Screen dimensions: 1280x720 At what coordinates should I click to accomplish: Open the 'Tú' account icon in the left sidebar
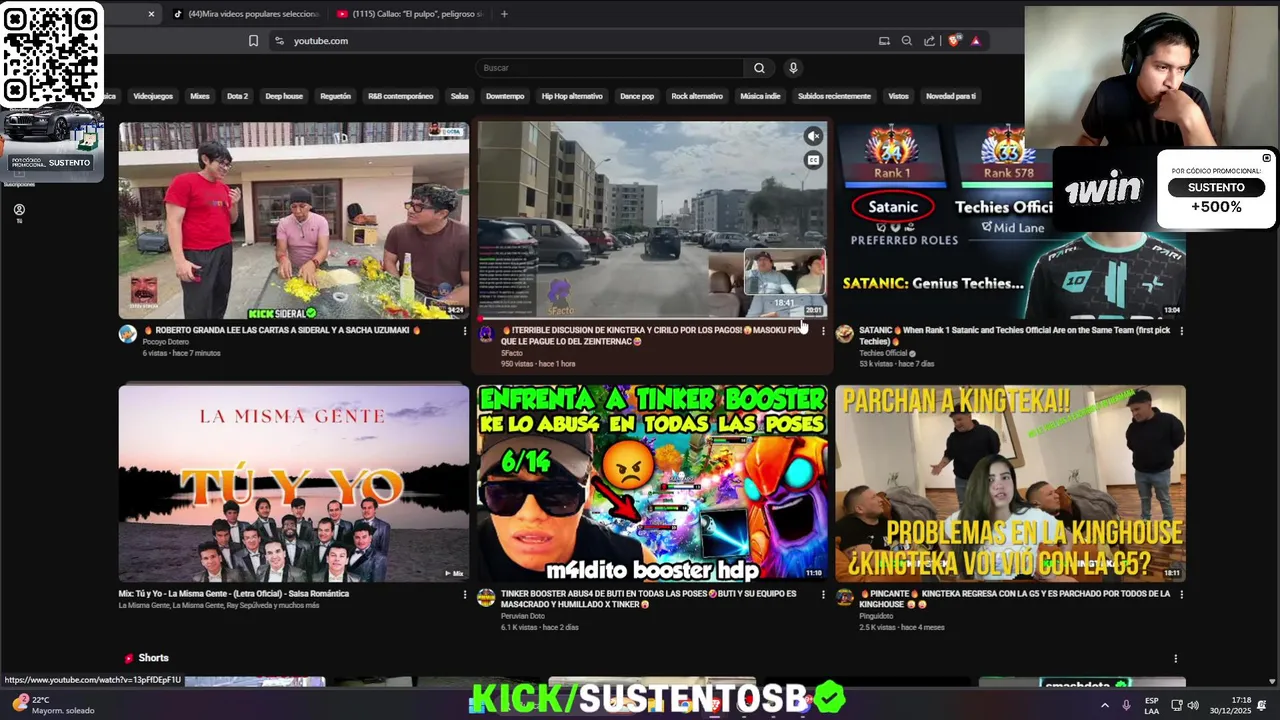tap(19, 213)
